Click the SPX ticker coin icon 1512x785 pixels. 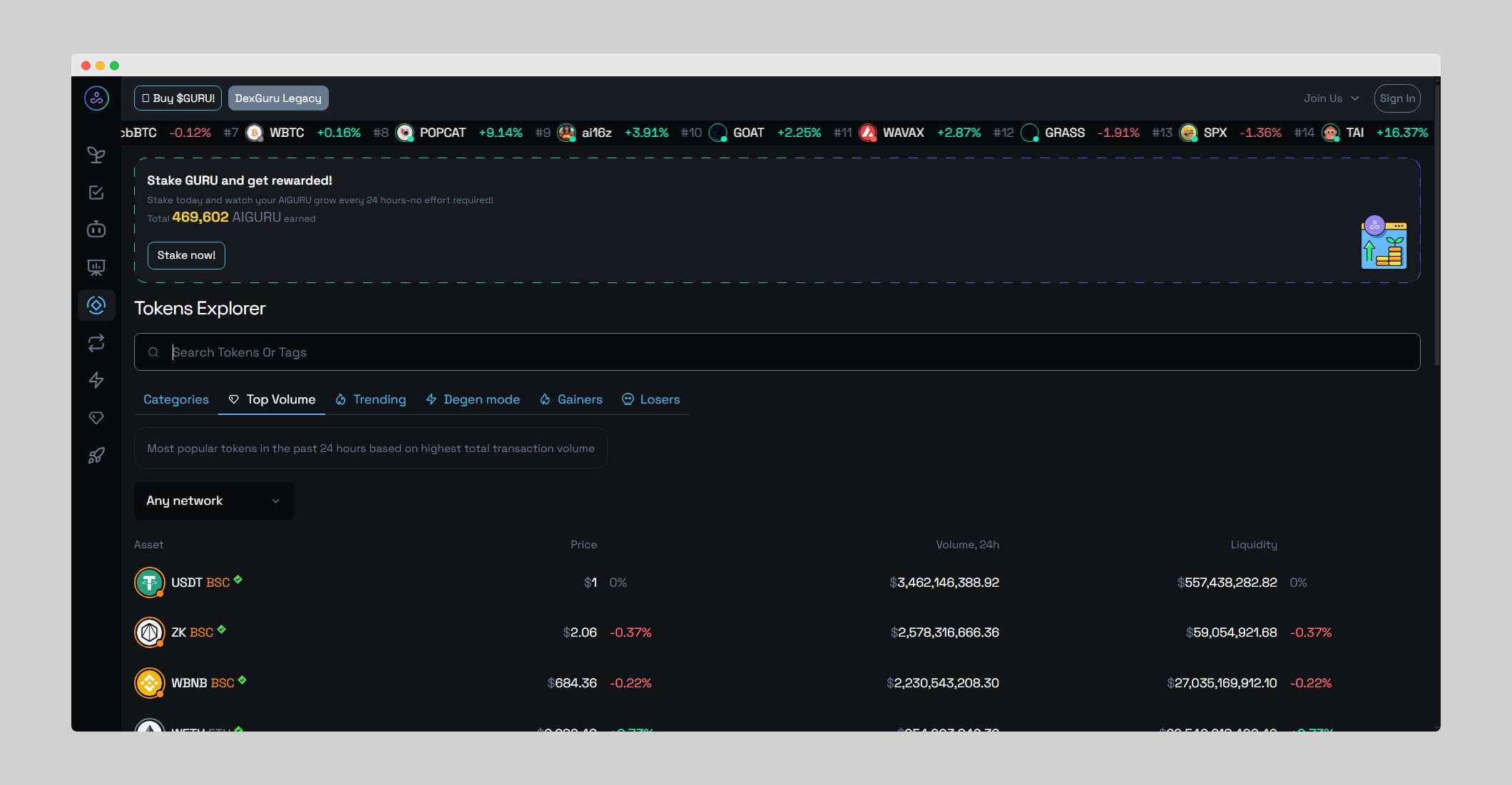coord(1188,133)
